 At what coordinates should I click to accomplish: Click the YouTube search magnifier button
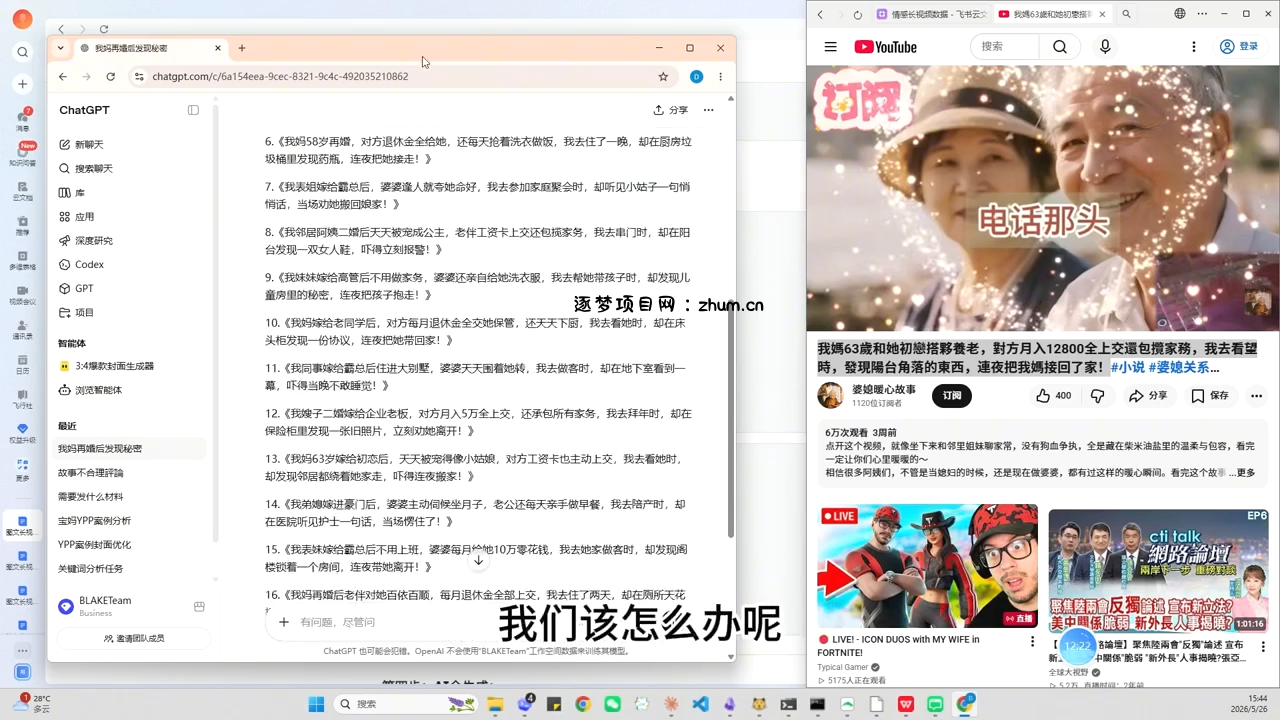click(1060, 46)
